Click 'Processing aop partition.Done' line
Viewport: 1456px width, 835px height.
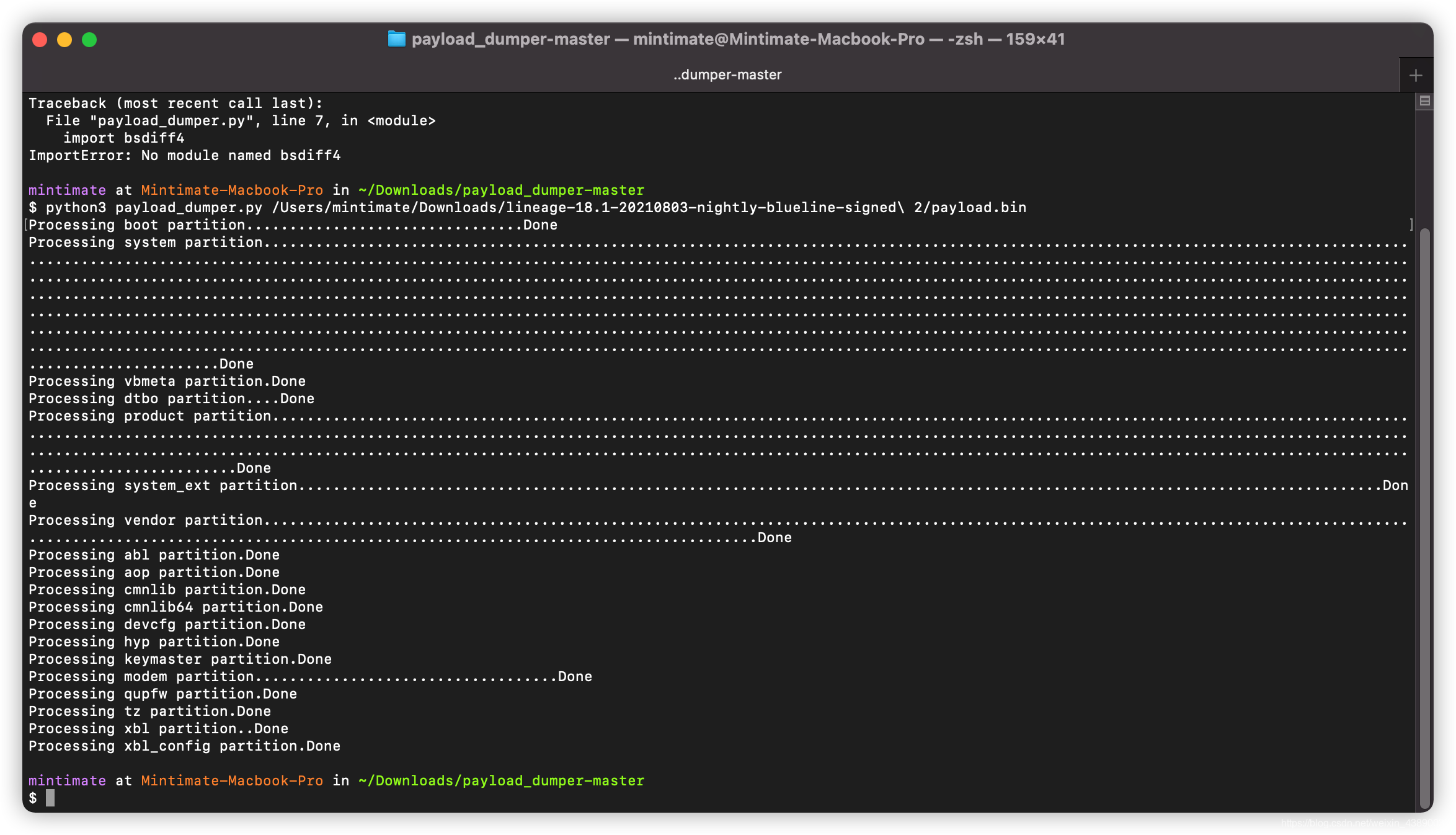[154, 572]
